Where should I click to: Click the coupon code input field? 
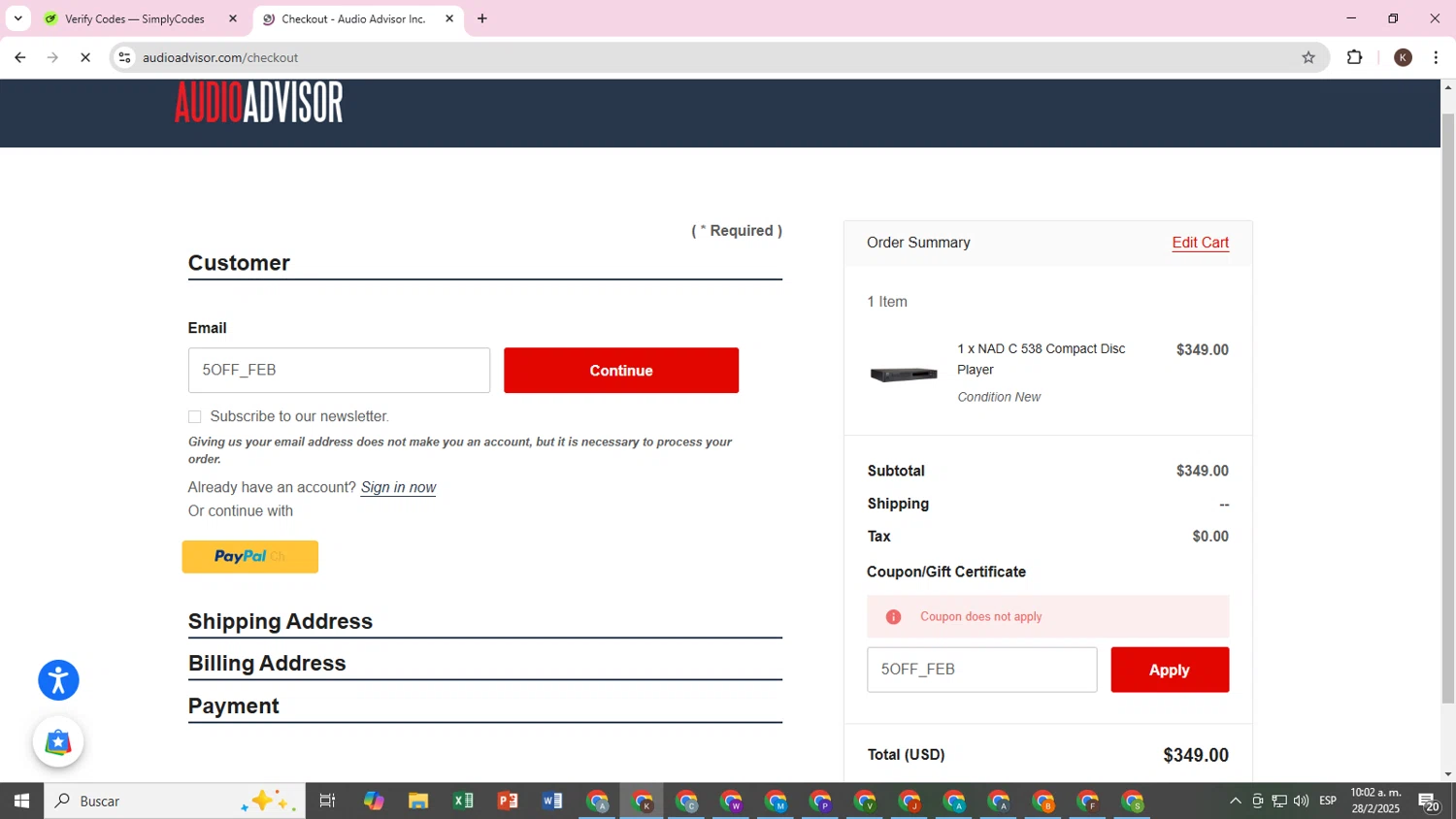coord(981,670)
